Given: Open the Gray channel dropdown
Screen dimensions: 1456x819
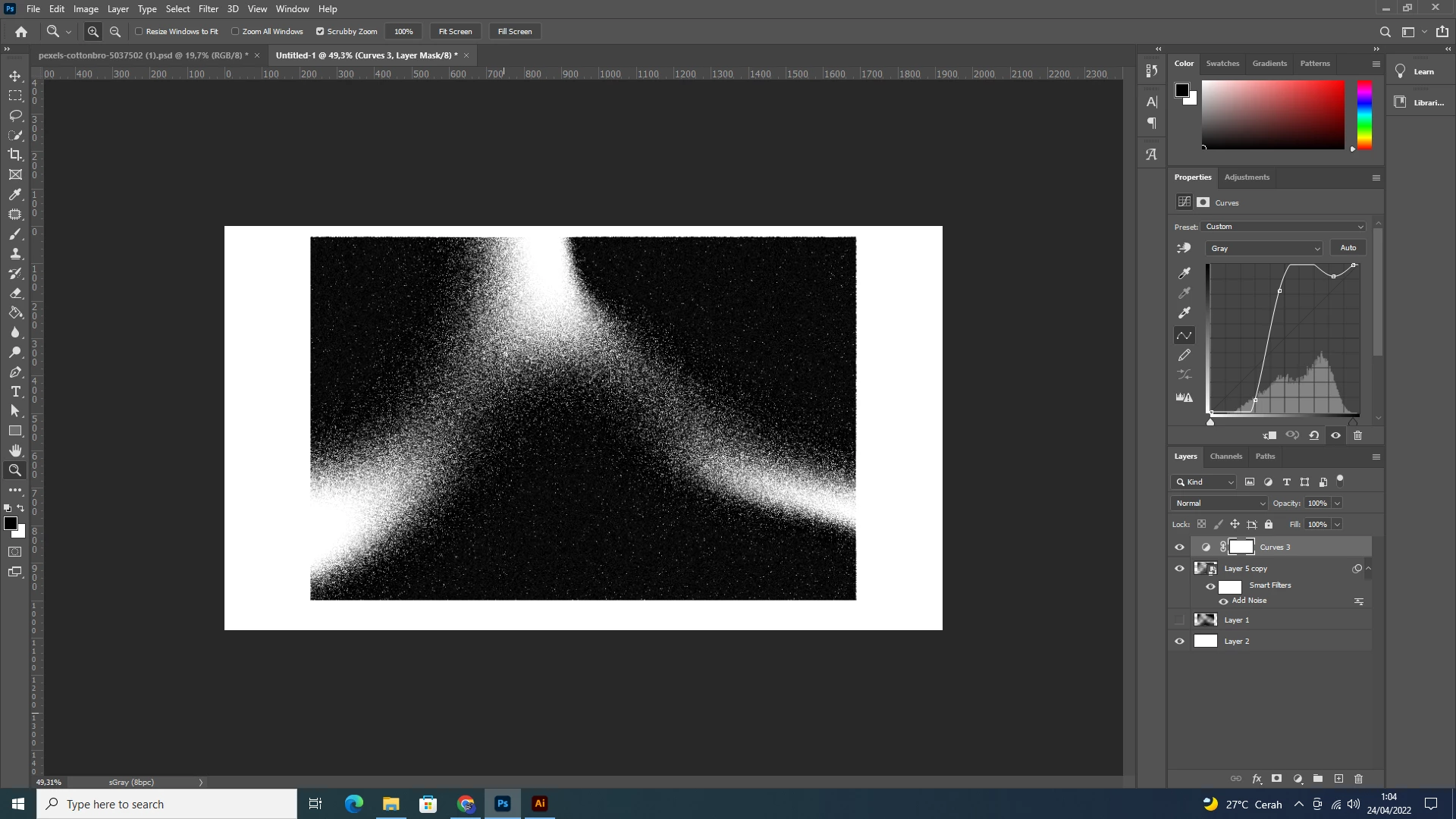Looking at the screenshot, I should [1263, 249].
